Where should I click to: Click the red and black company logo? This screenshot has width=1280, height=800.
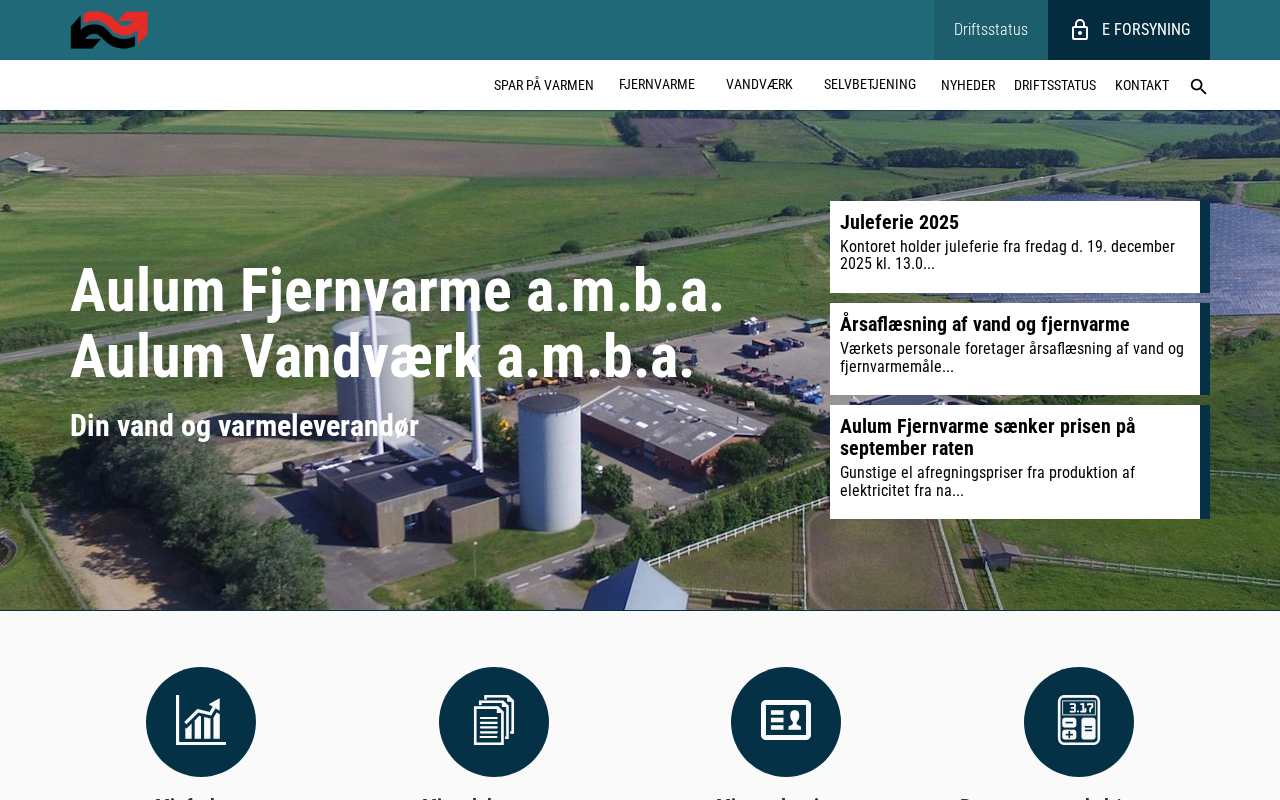point(109,30)
